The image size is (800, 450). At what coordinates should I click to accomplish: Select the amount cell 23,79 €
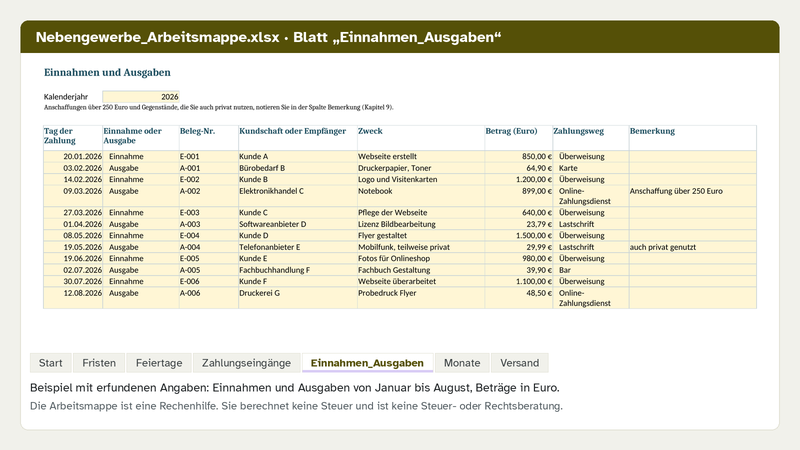[x=518, y=224]
